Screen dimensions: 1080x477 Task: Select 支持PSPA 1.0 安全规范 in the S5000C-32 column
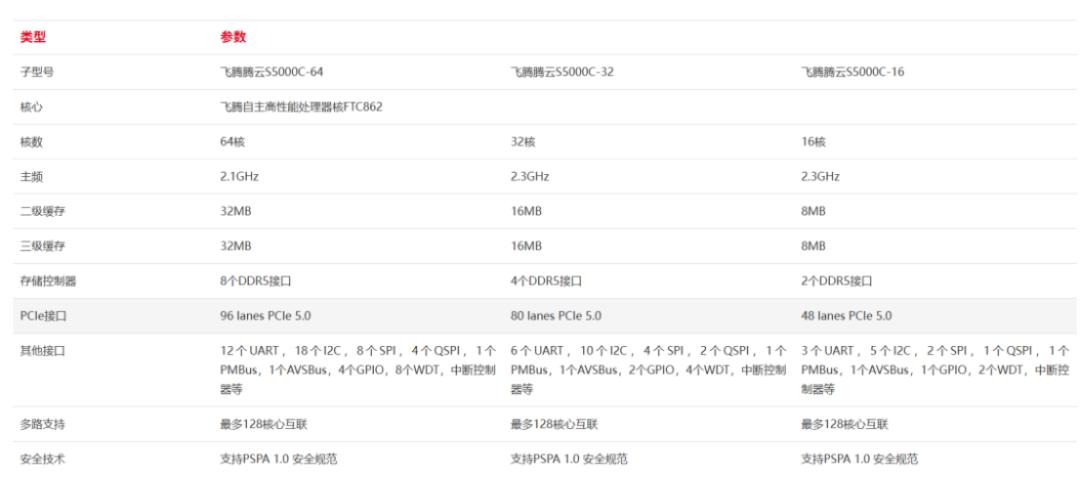[569, 459]
